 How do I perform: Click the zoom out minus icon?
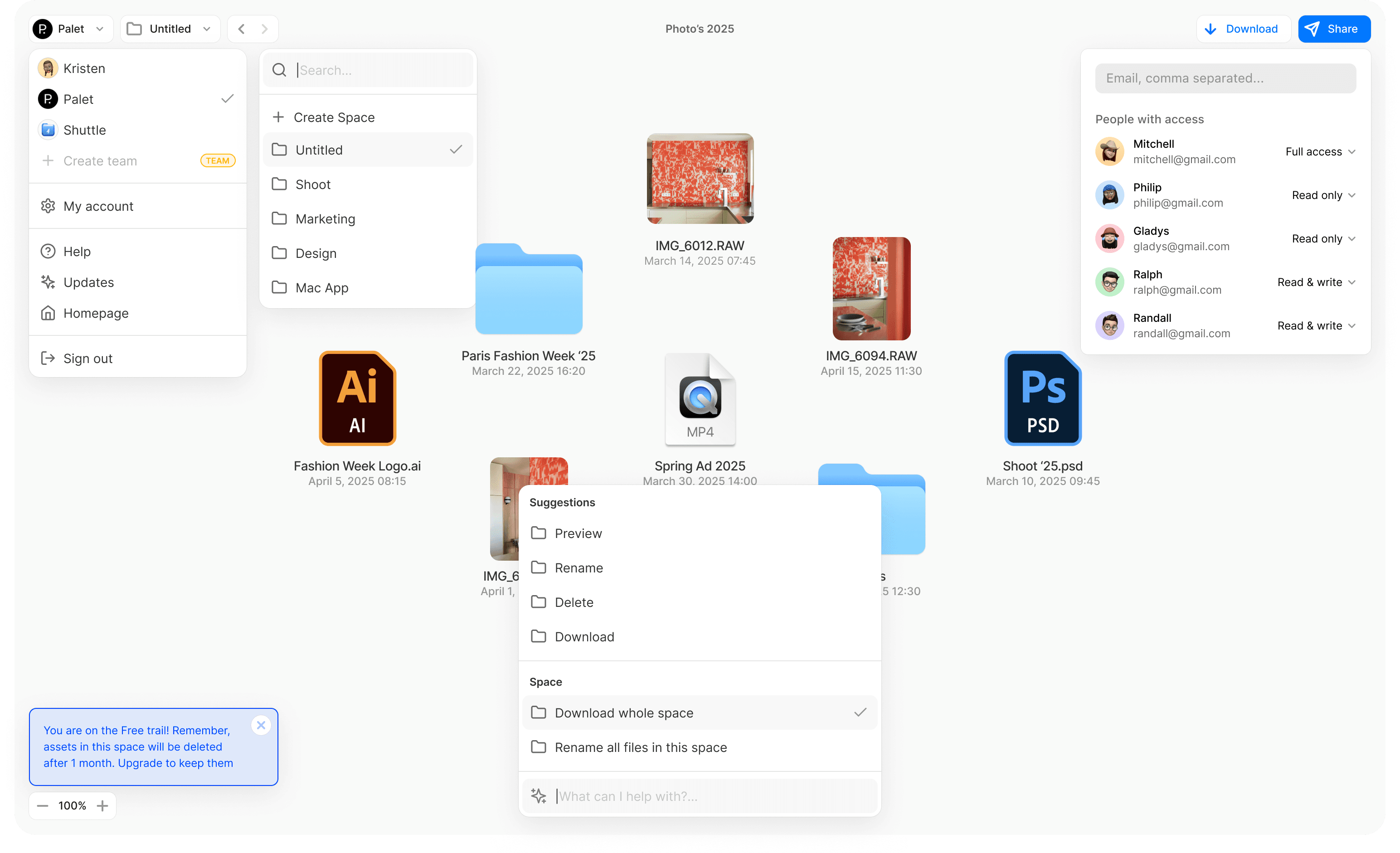tap(43, 806)
